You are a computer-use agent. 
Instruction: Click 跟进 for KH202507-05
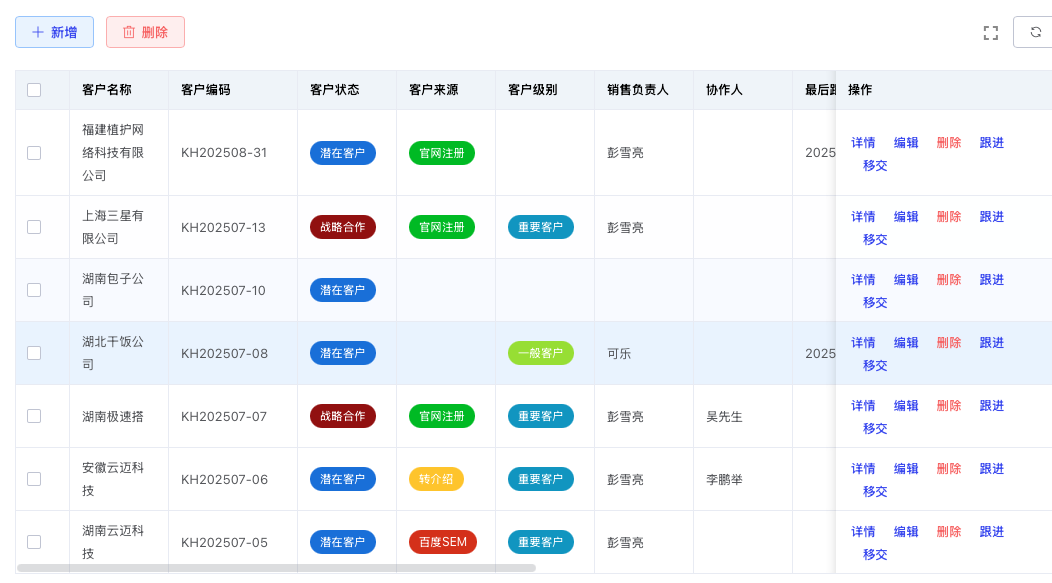(992, 531)
